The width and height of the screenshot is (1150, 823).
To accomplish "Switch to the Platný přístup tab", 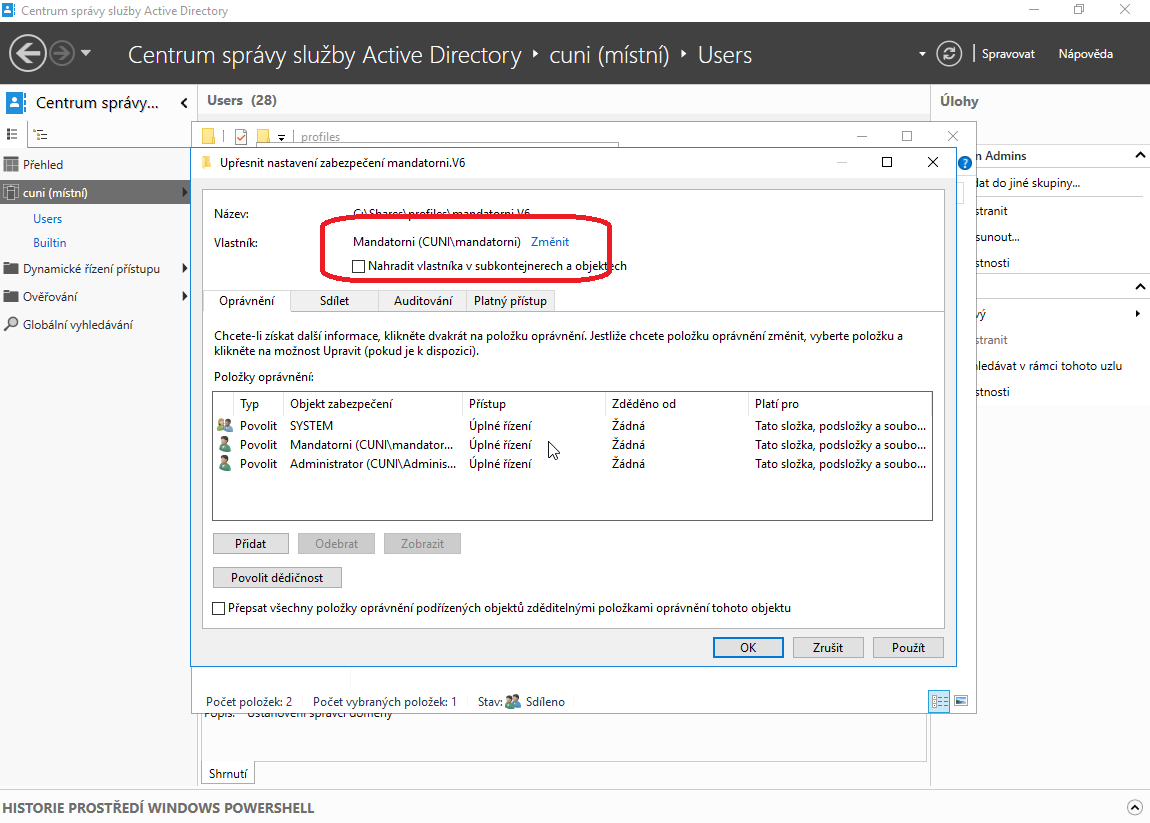I will pos(510,301).
